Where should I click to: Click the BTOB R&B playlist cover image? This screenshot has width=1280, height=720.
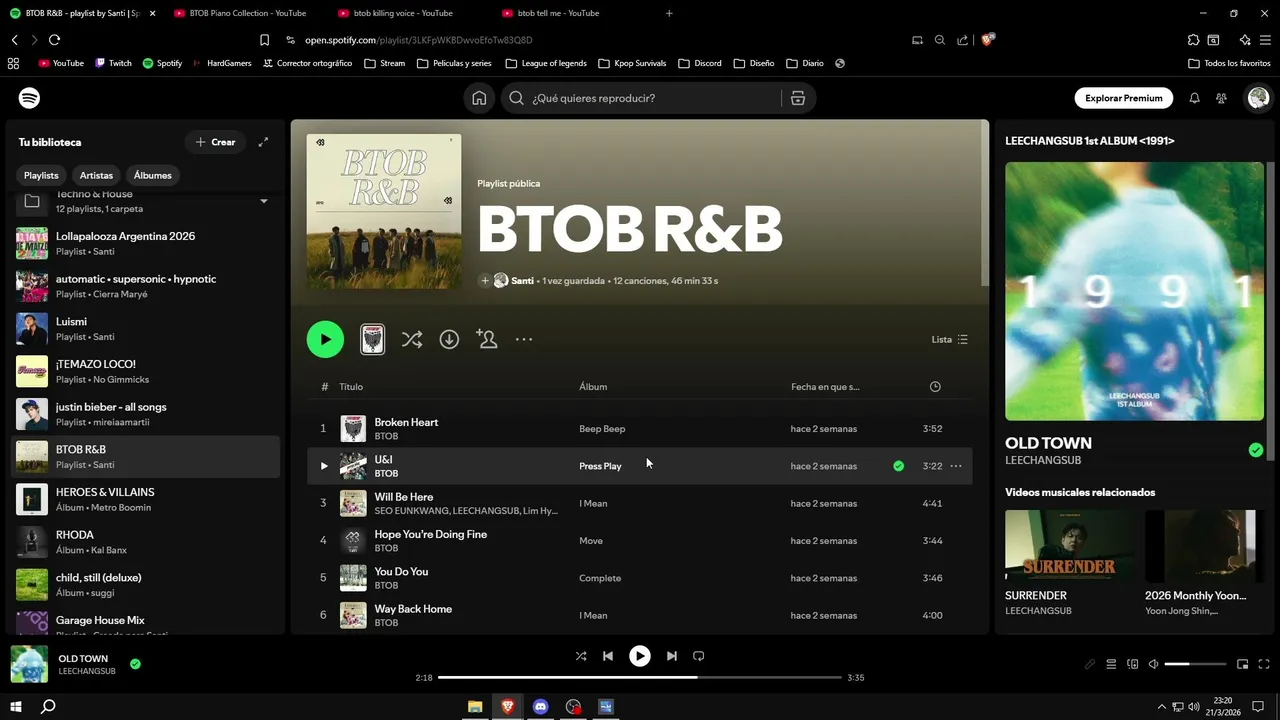(x=384, y=212)
